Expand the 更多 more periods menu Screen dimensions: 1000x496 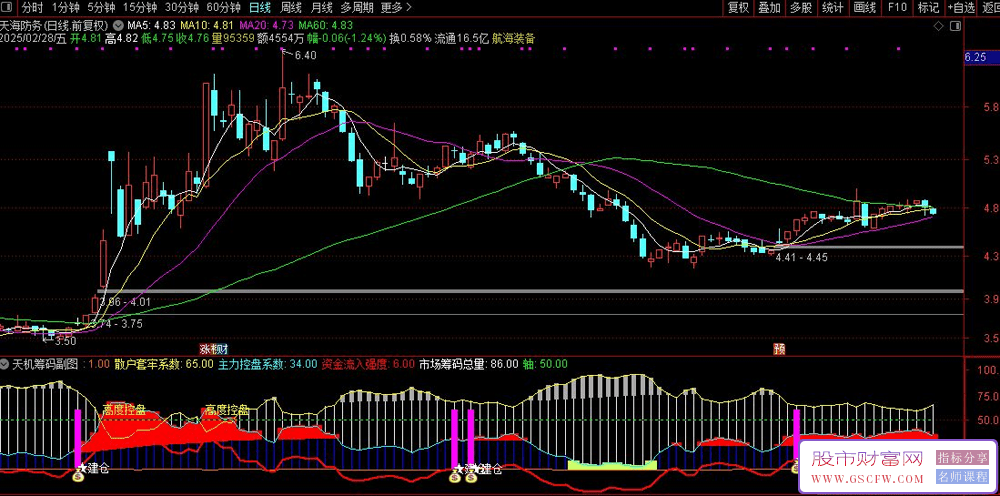point(395,8)
